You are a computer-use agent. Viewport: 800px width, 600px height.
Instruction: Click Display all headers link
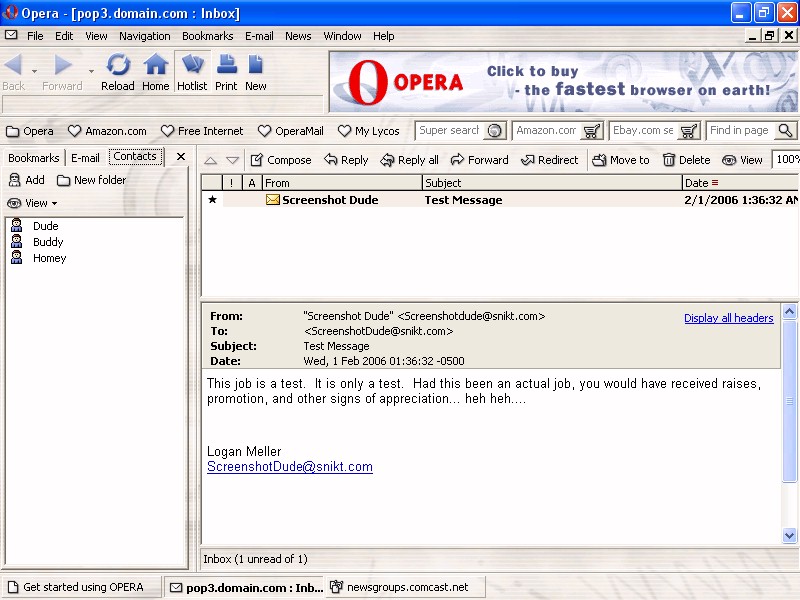tap(729, 318)
